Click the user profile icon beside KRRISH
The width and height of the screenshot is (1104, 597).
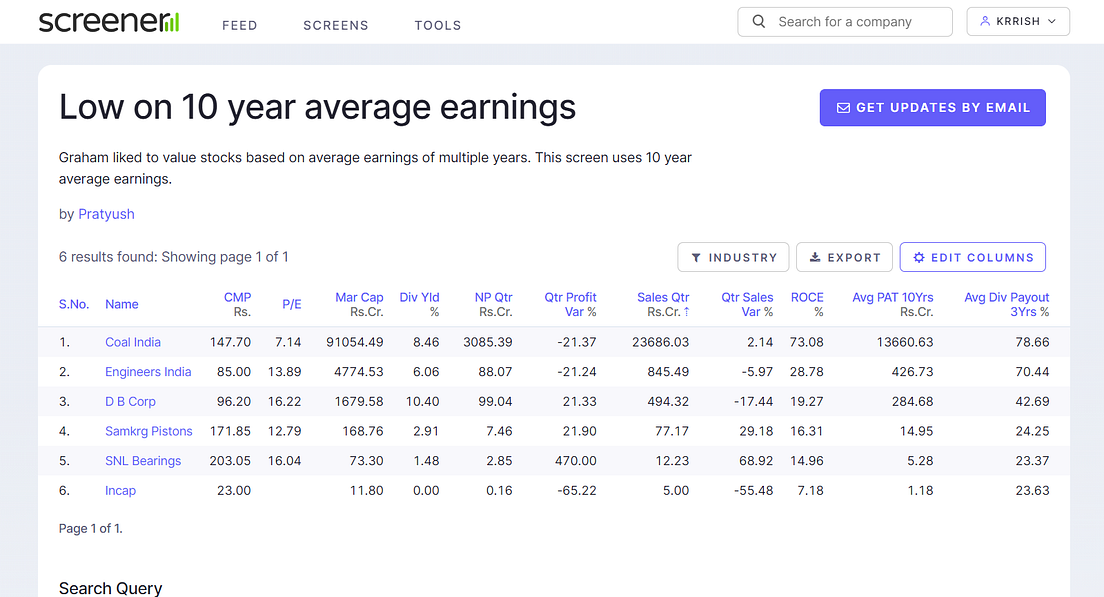(x=985, y=21)
